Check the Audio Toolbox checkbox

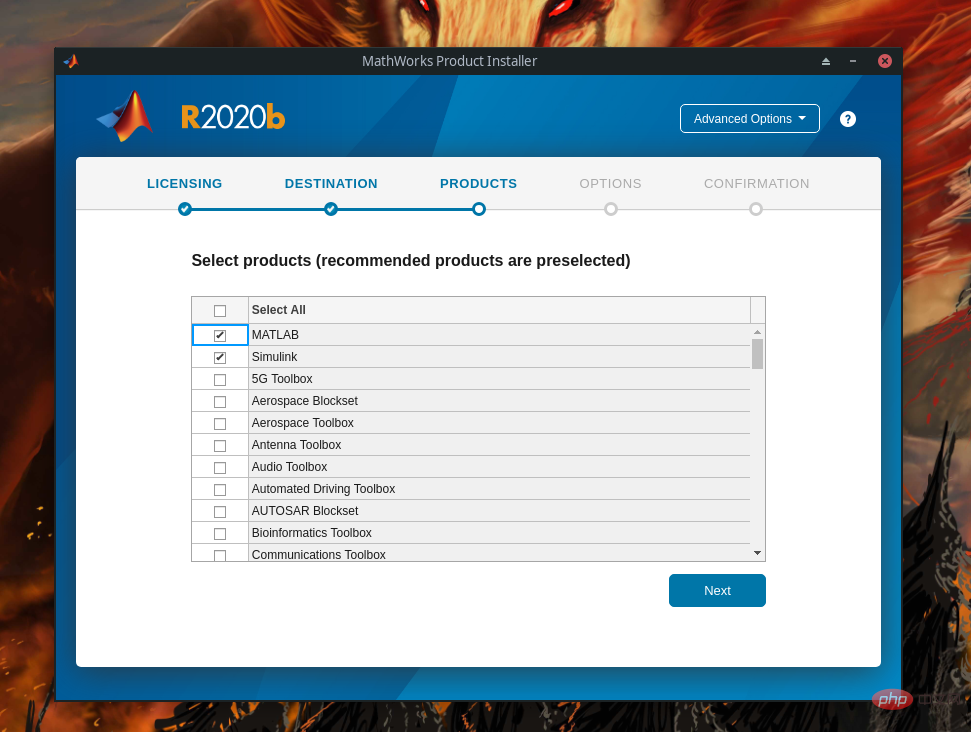tap(220, 468)
